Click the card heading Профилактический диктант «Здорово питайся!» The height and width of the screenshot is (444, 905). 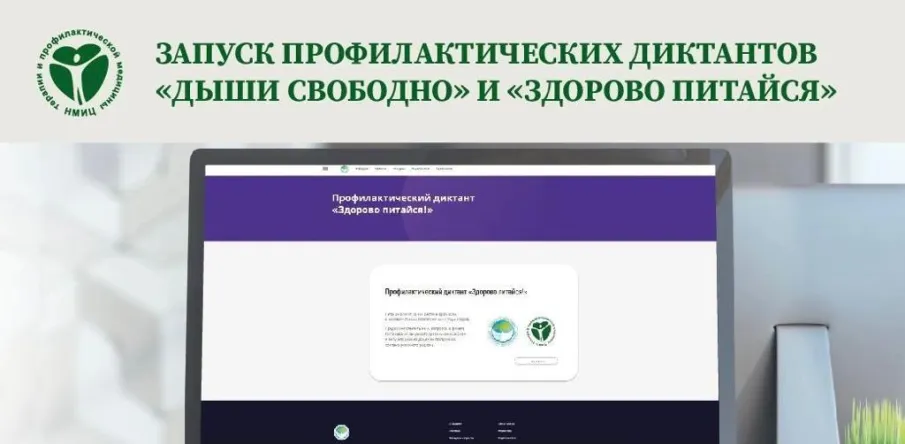click(x=456, y=292)
